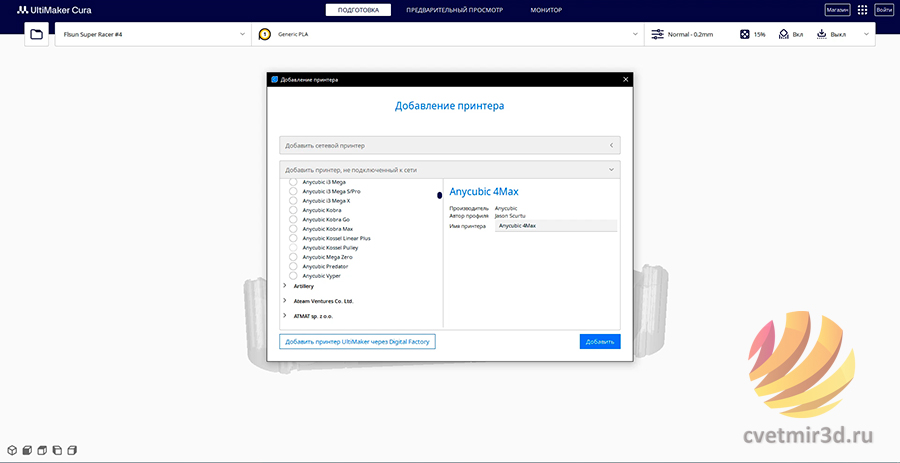900x463 pixels.
Task: Switch to the МОНИТОР tab
Action: click(546, 10)
